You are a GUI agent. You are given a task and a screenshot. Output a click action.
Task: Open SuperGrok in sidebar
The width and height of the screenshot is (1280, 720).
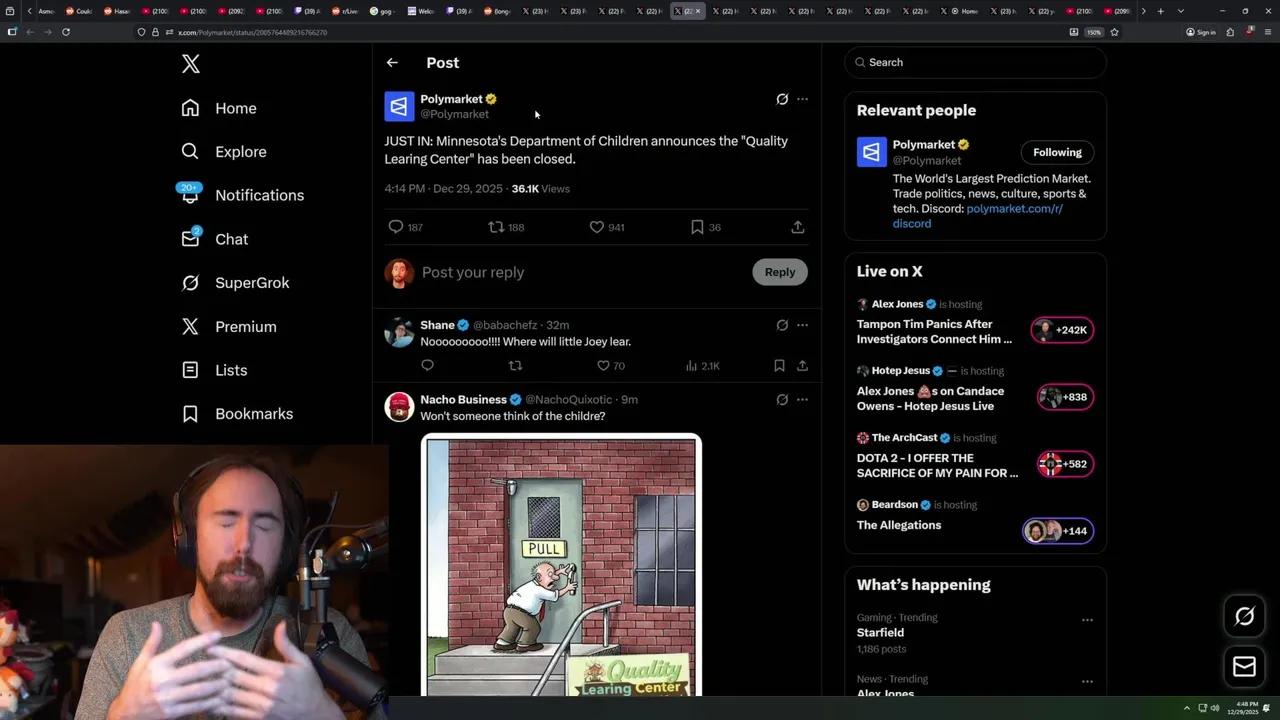[x=235, y=283]
